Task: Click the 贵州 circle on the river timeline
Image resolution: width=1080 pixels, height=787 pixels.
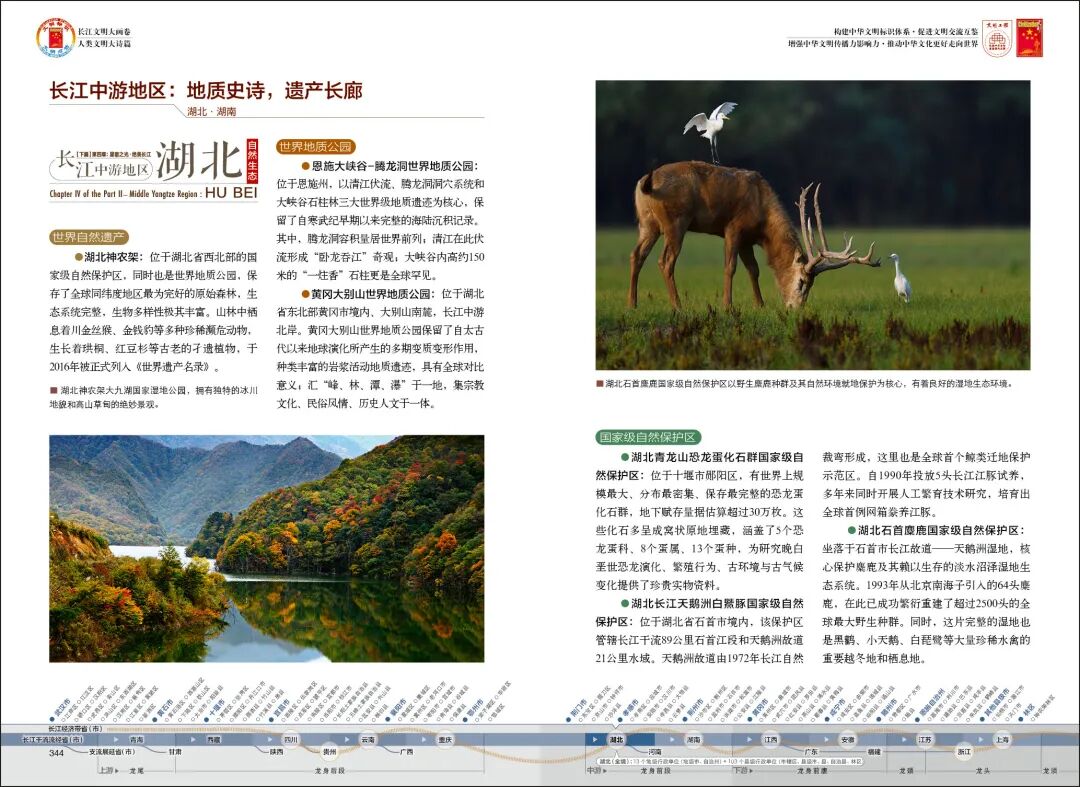Action: click(329, 752)
